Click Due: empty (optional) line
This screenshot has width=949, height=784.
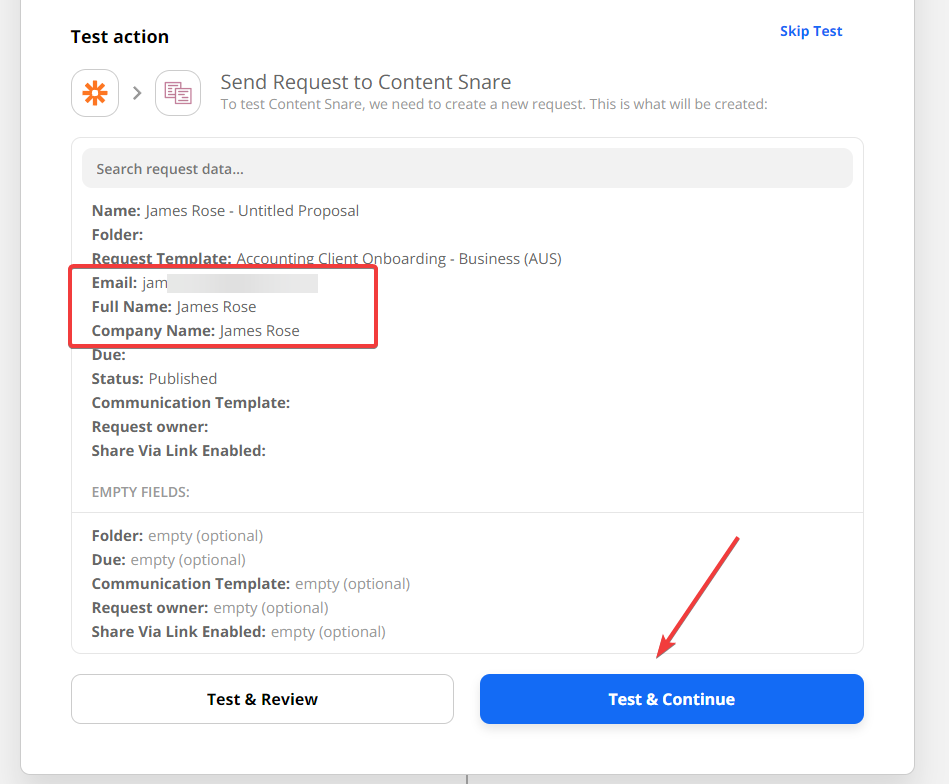(x=169, y=560)
